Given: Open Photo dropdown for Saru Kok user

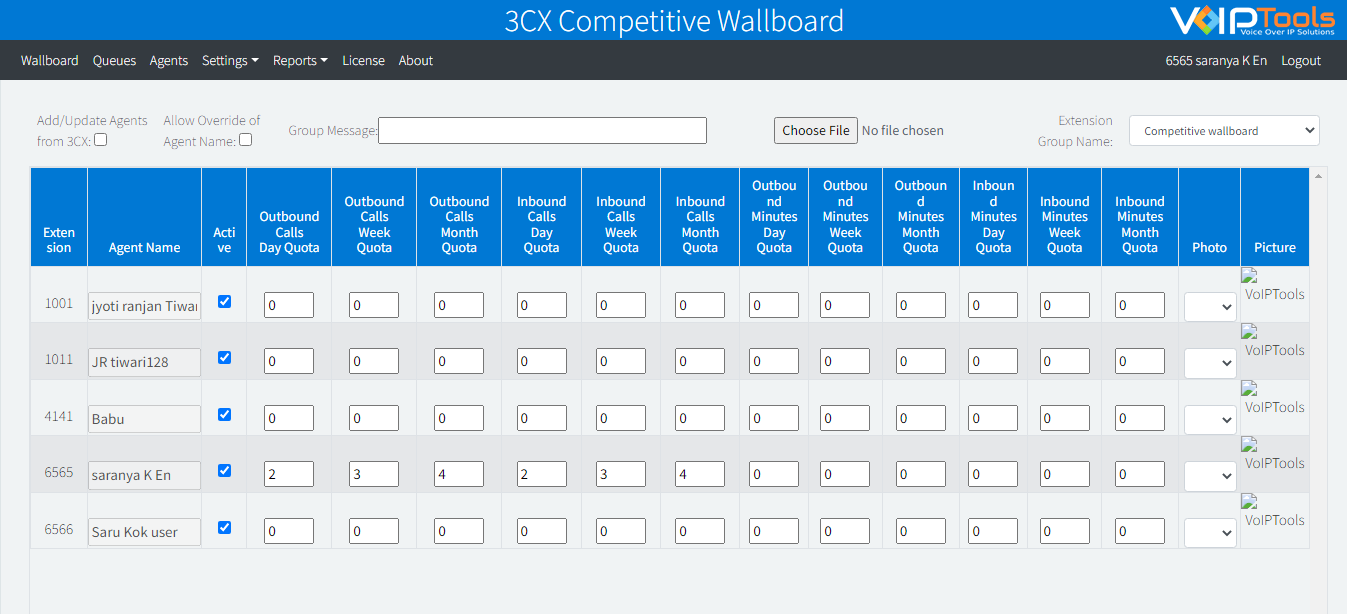Looking at the screenshot, I should [x=1210, y=533].
